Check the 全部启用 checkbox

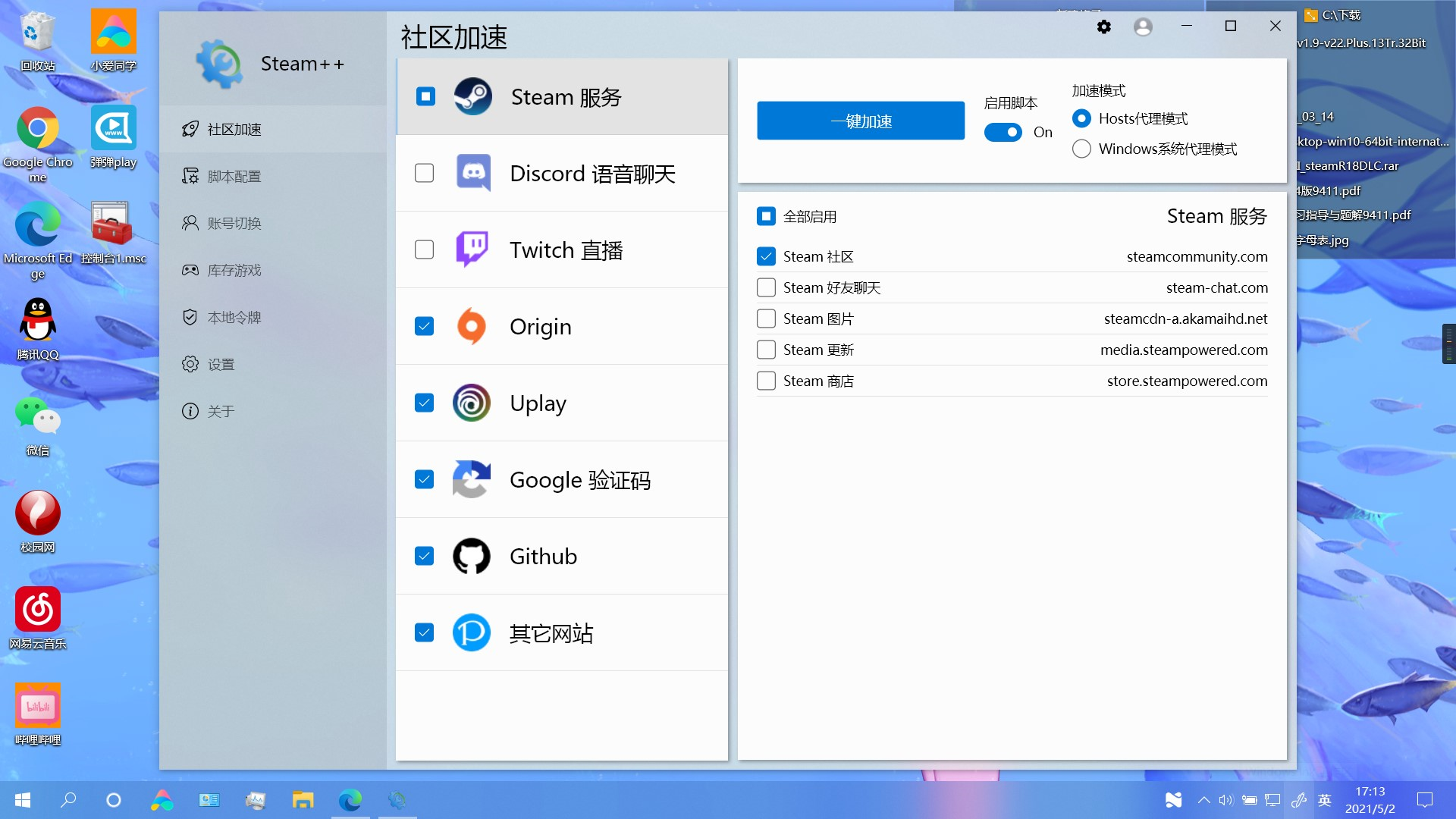766,217
